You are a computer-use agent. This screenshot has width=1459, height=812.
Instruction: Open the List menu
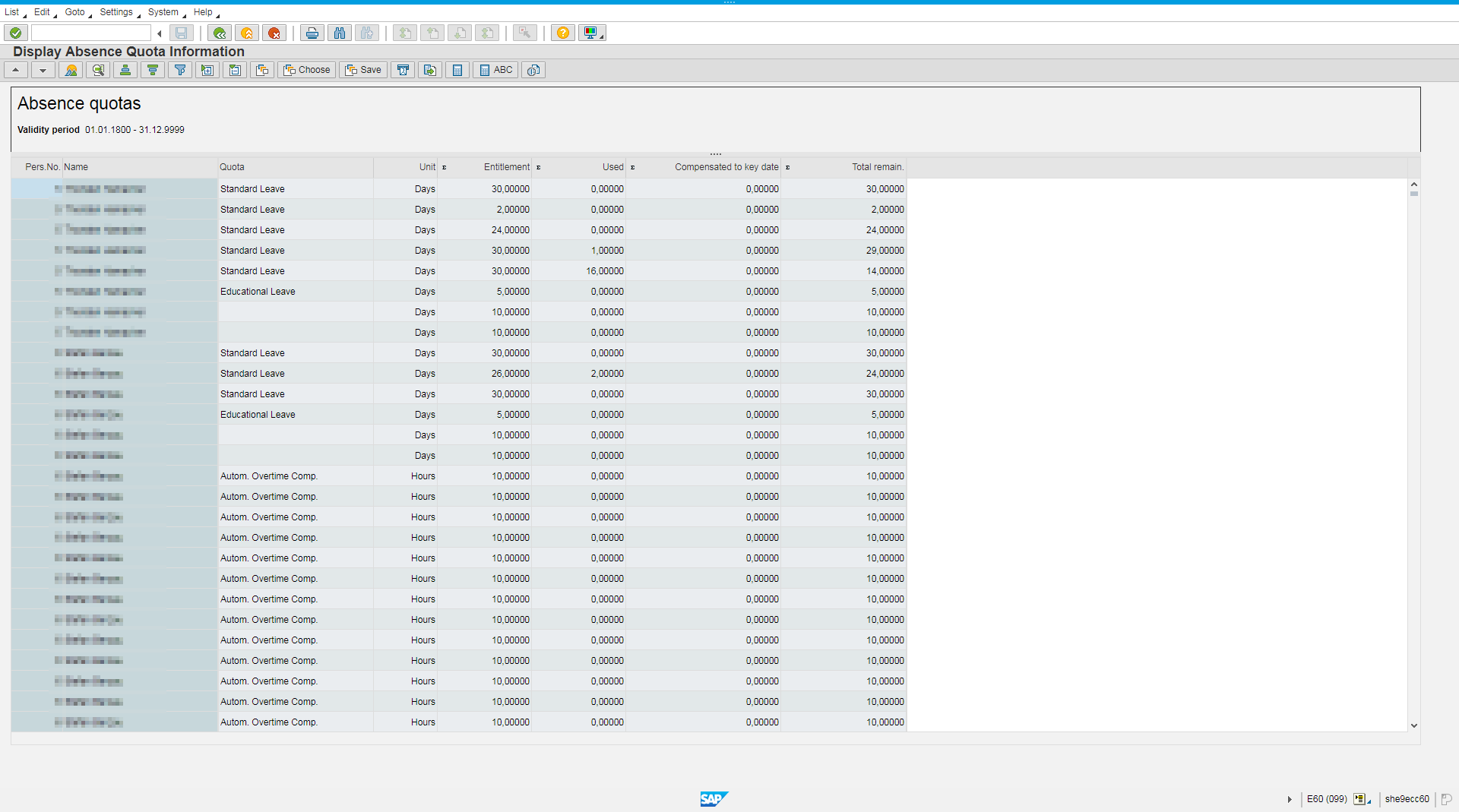tap(11, 12)
